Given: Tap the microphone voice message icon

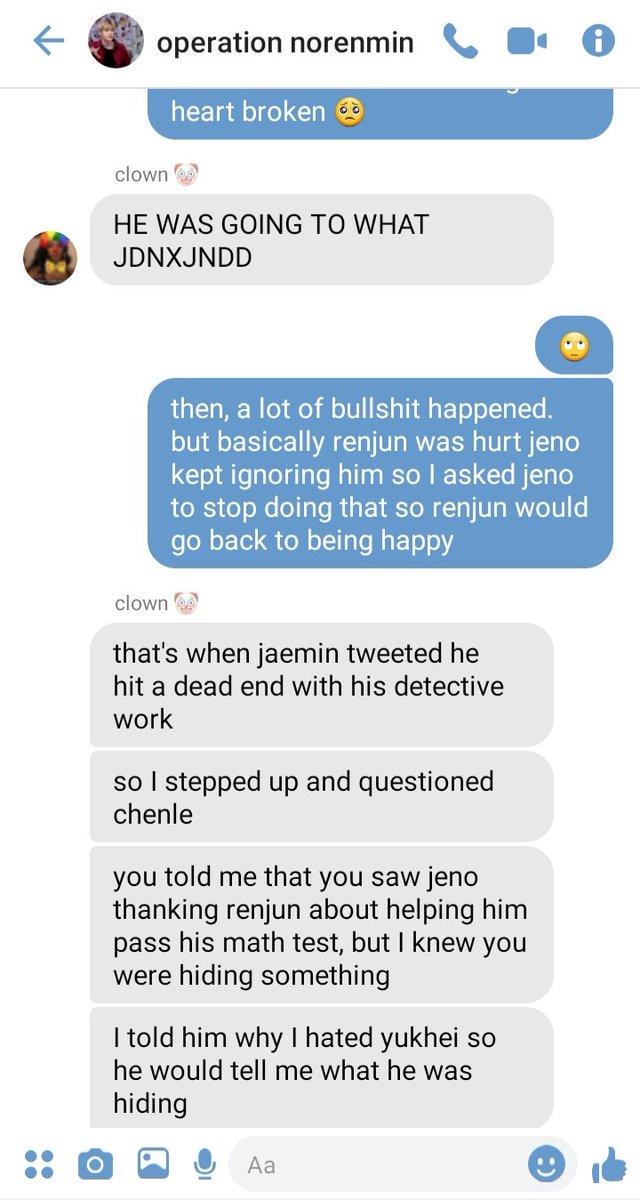Looking at the screenshot, I should coord(205,1164).
